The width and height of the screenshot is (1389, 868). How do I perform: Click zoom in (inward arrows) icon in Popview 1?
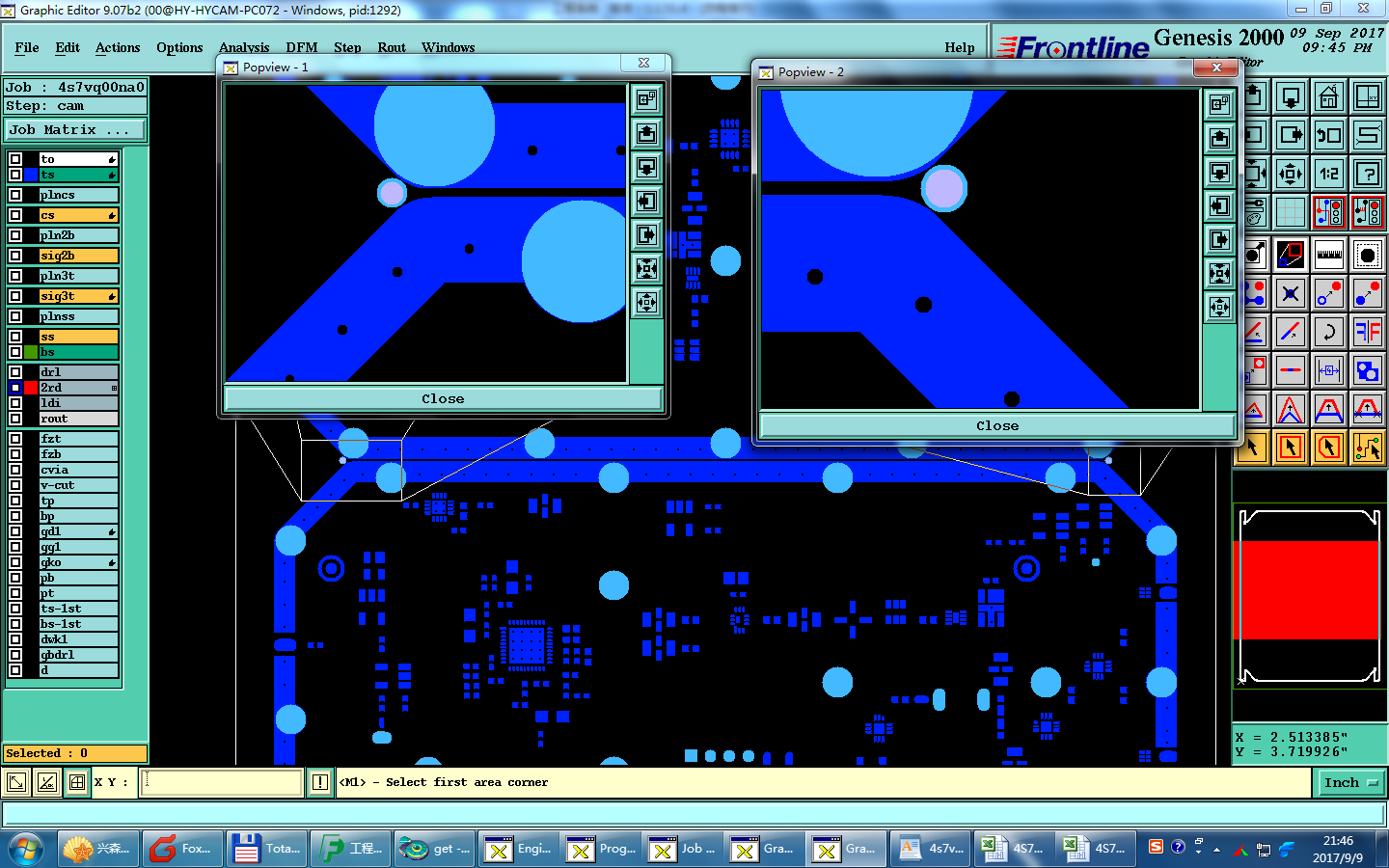point(646,268)
